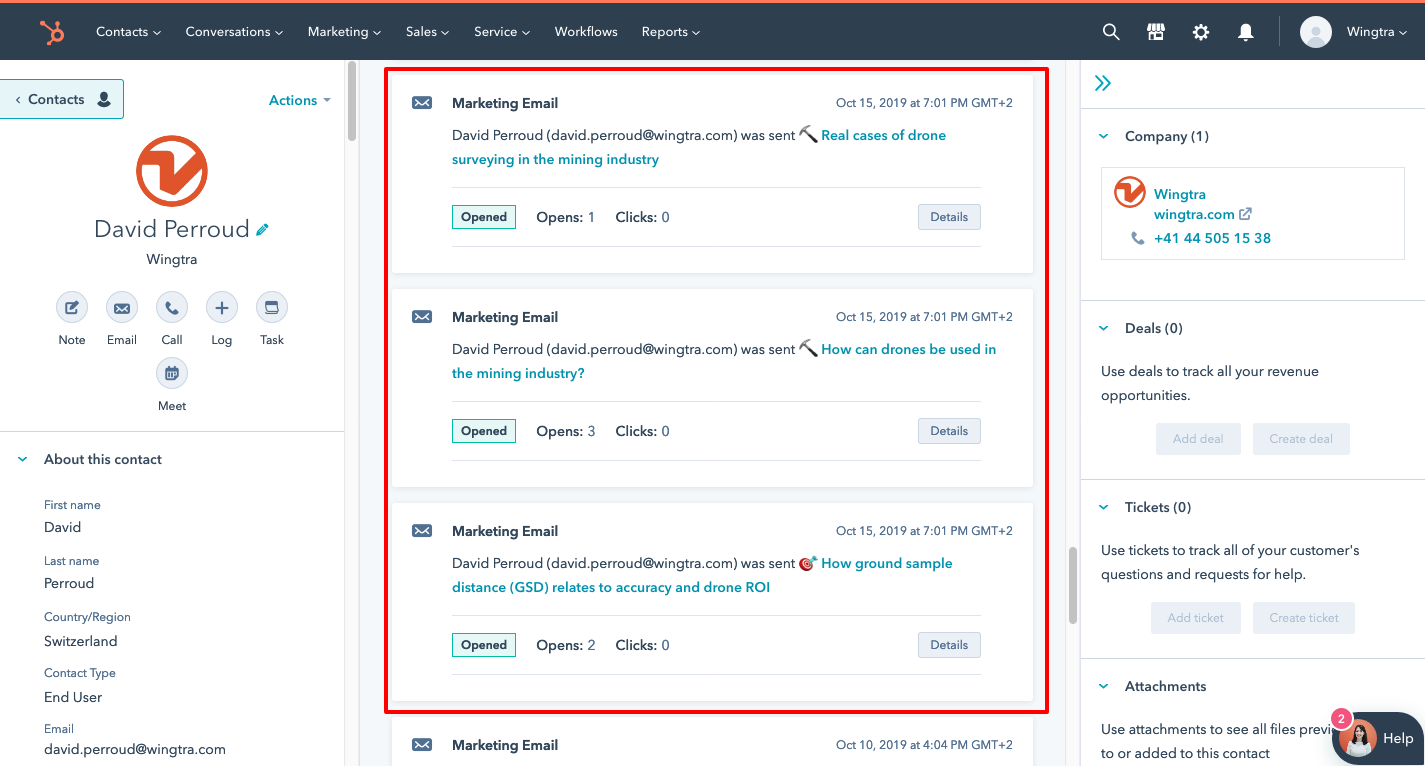Click the HubSpot sprocket logo
The height and width of the screenshot is (766, 1425).
[52, 32]
